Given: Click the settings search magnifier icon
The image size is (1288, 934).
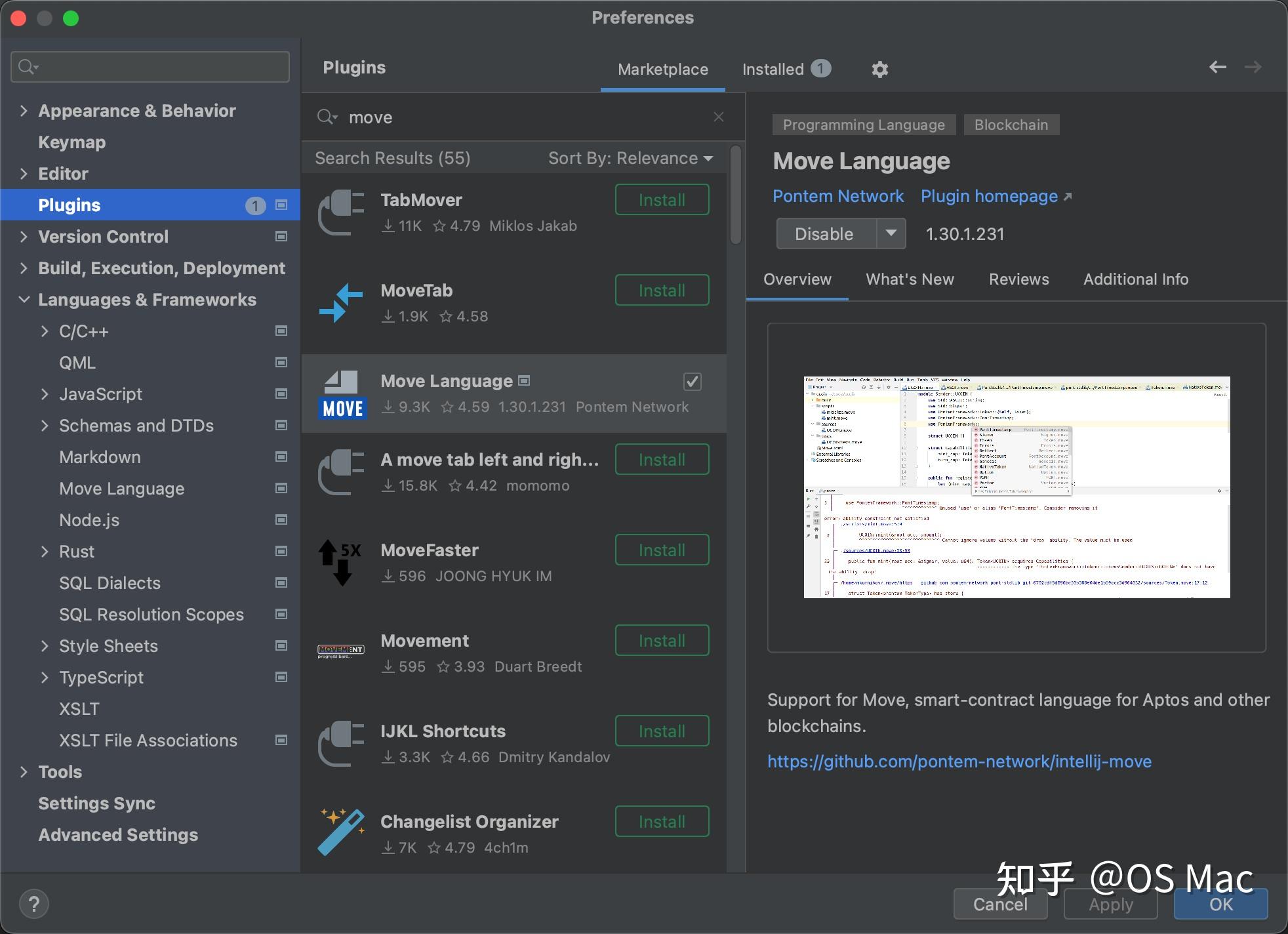Looking at the screenshot, I should coord(28,67).
